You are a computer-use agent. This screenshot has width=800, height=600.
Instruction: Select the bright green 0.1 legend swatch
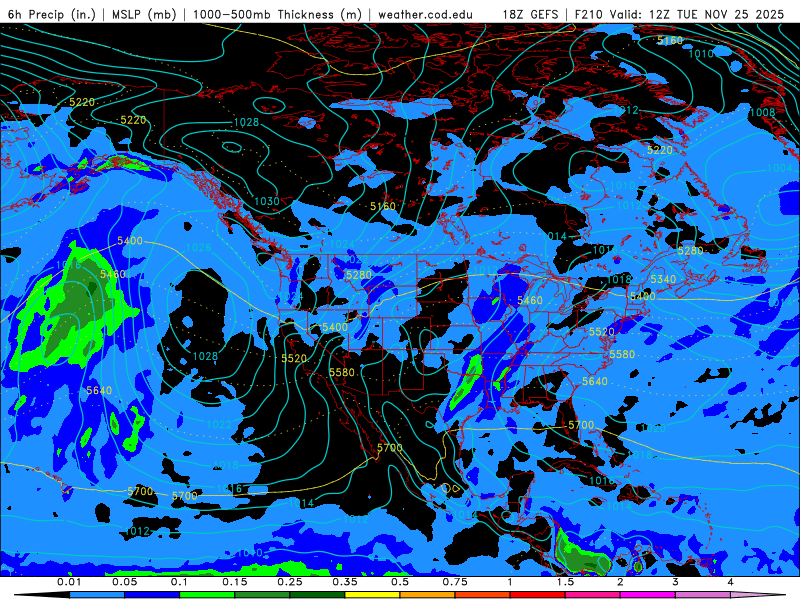tap(207, 595)
